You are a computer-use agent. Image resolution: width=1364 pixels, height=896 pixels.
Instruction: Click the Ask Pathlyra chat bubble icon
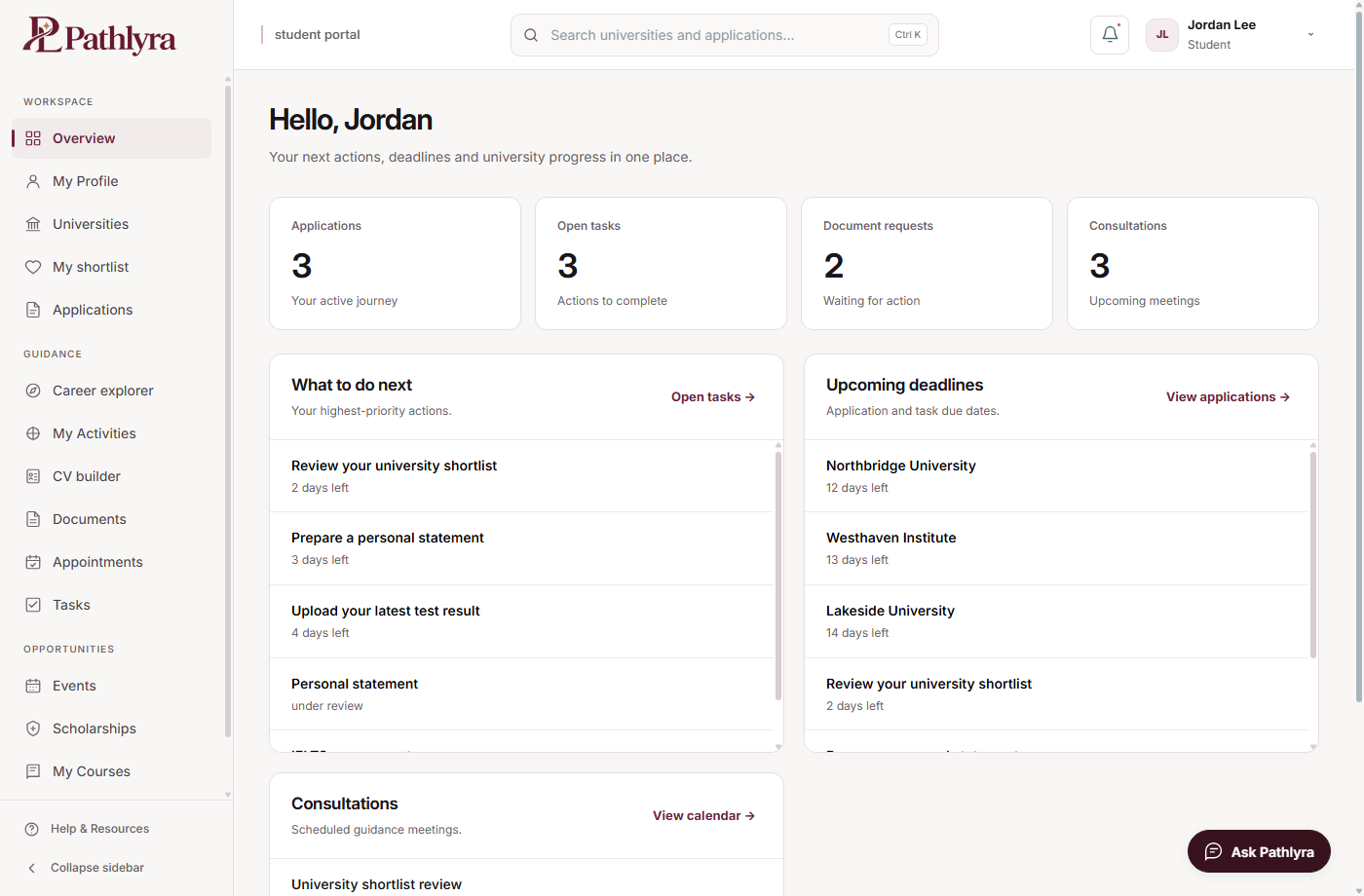[x=1213, y=851]
